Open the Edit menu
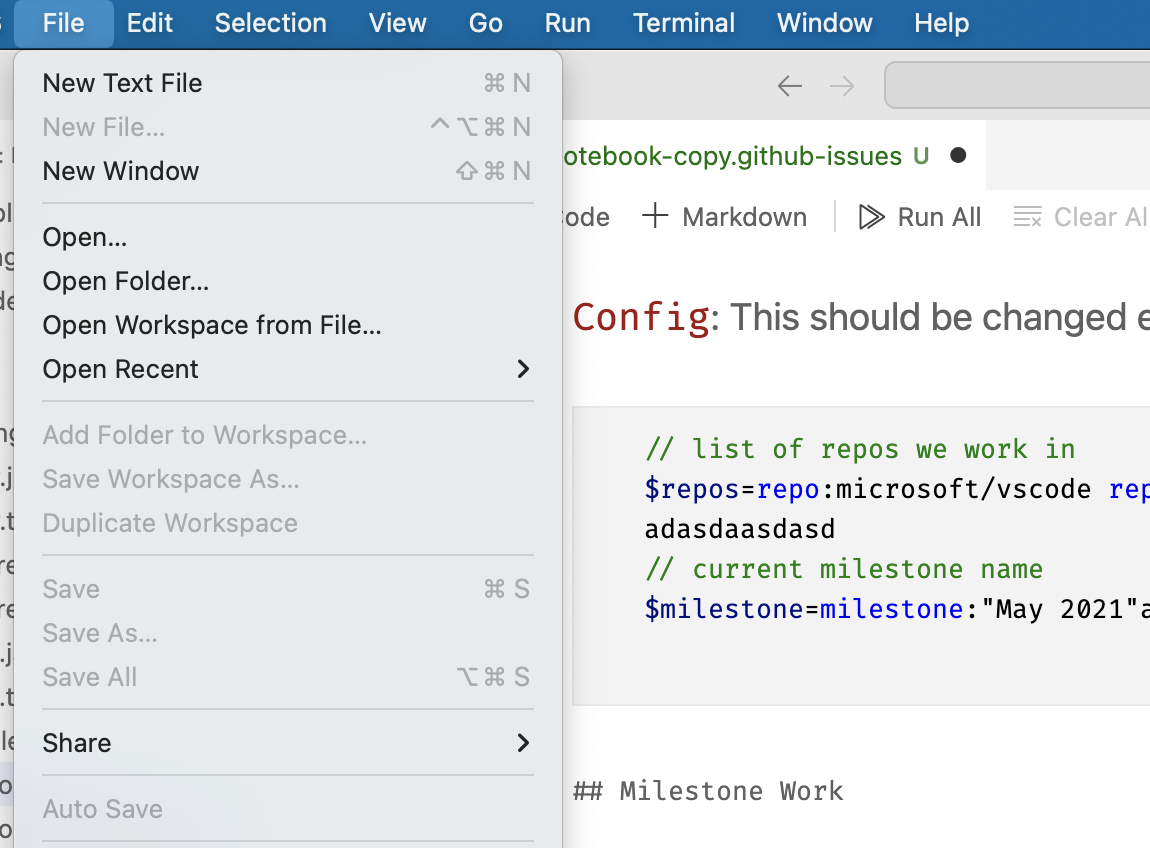Viewport: 1150px width, 848px height. (x=149, y=22)
